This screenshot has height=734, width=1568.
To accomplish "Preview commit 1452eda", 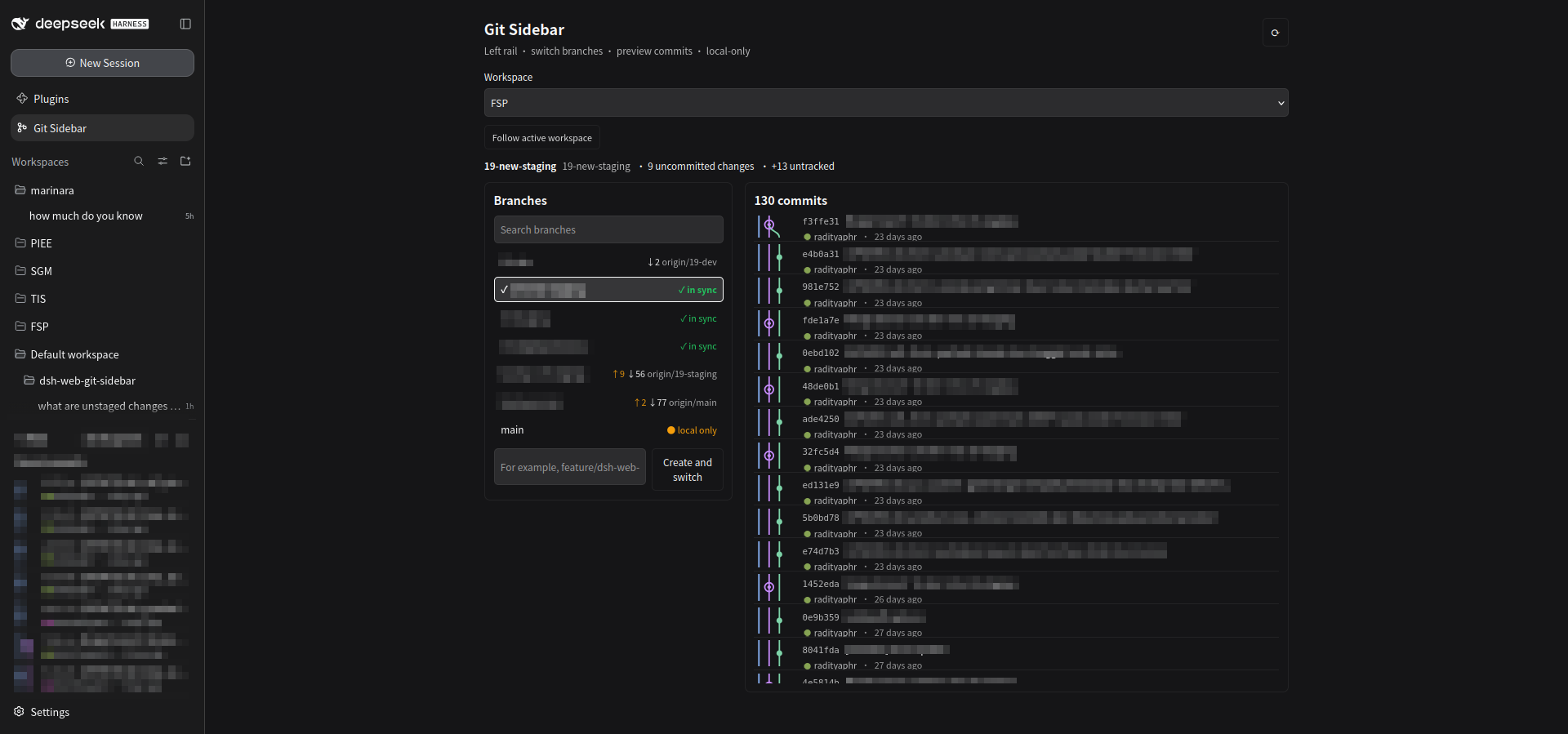I will [1017, 590].
